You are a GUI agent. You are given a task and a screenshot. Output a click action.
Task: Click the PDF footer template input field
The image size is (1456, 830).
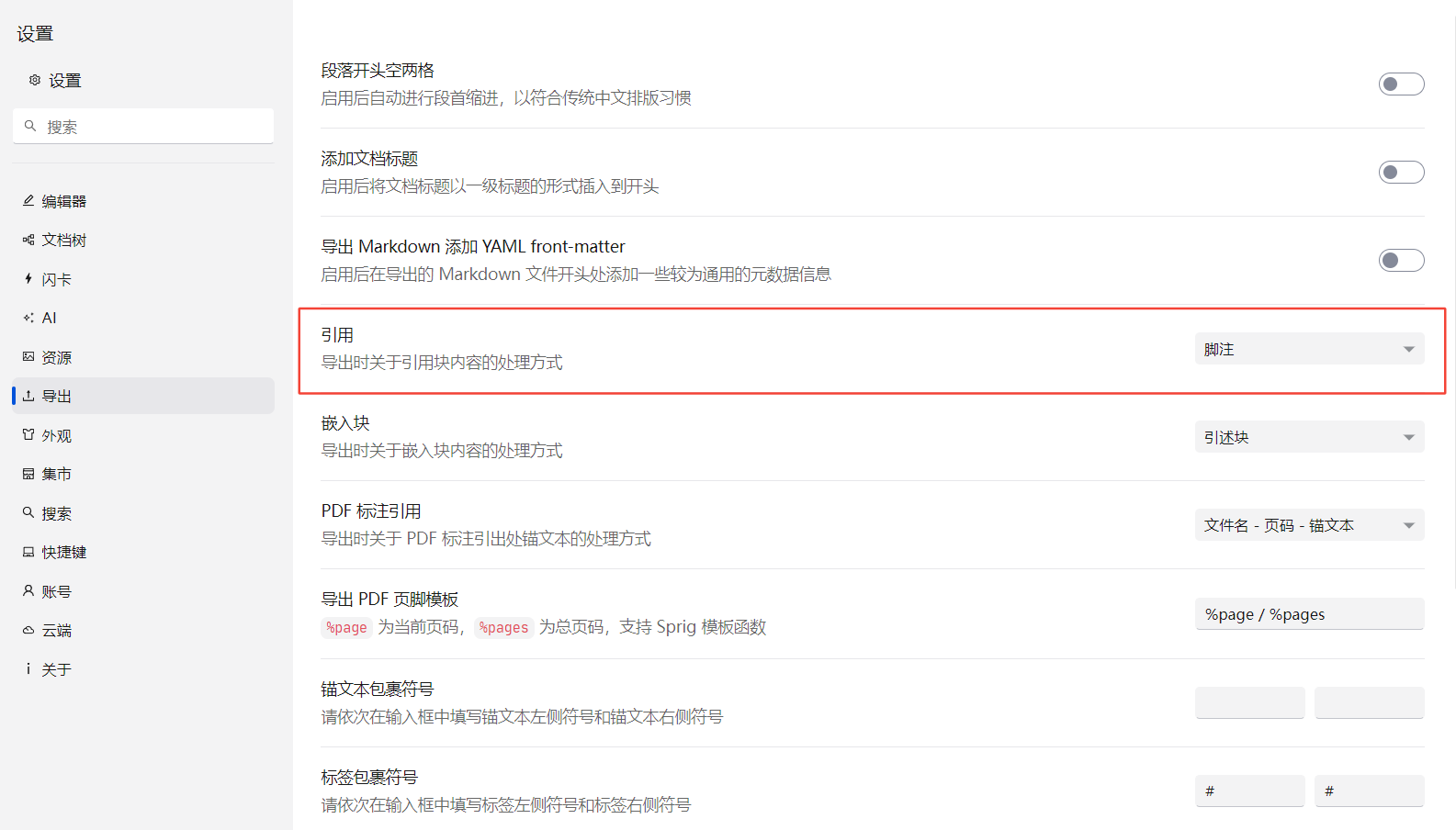(x=1309, y=614)
